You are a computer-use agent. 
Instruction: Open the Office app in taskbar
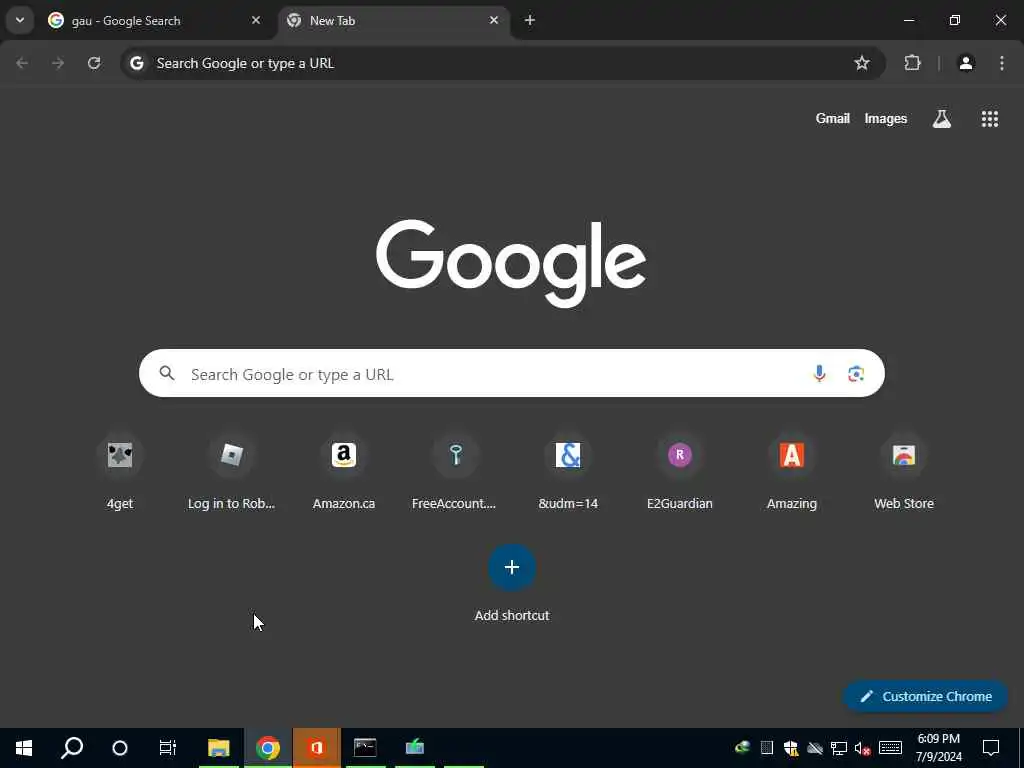click(317, 747)
